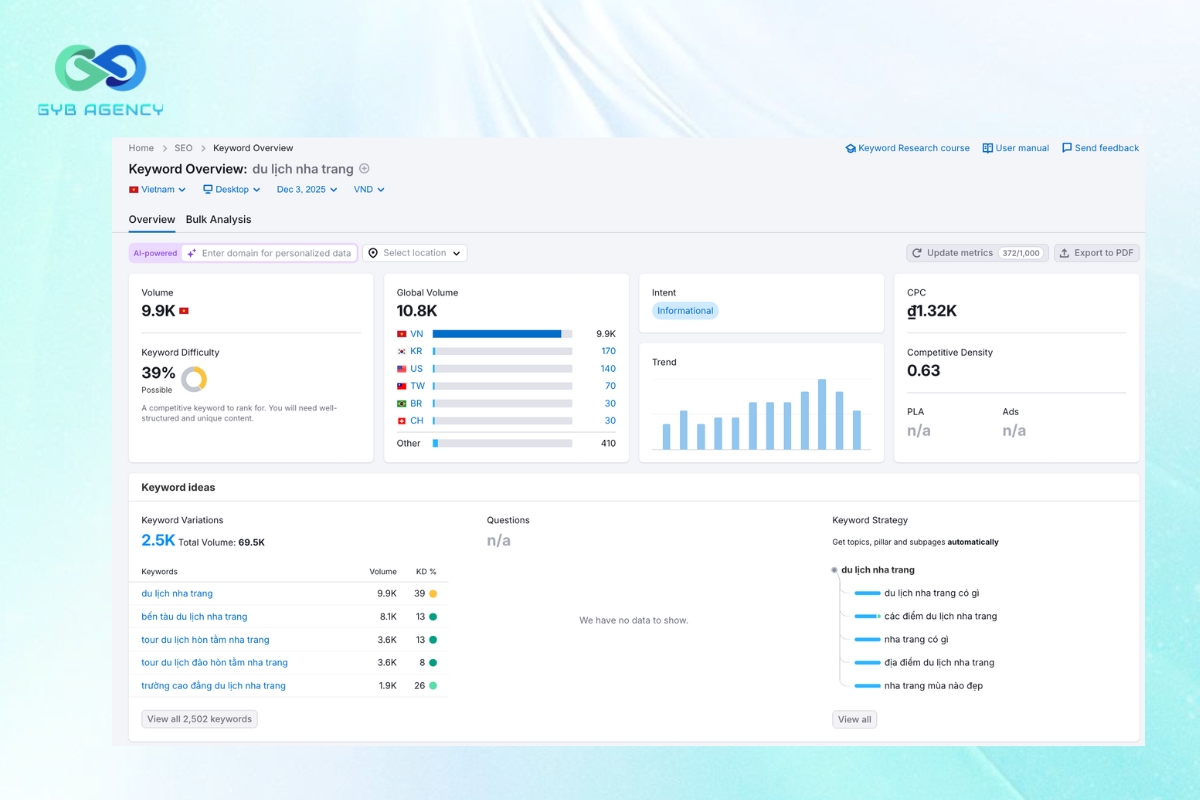1200x800 pixels.
Task: Click the green KD dot for value 8
Action: click(x=433, y=662)
